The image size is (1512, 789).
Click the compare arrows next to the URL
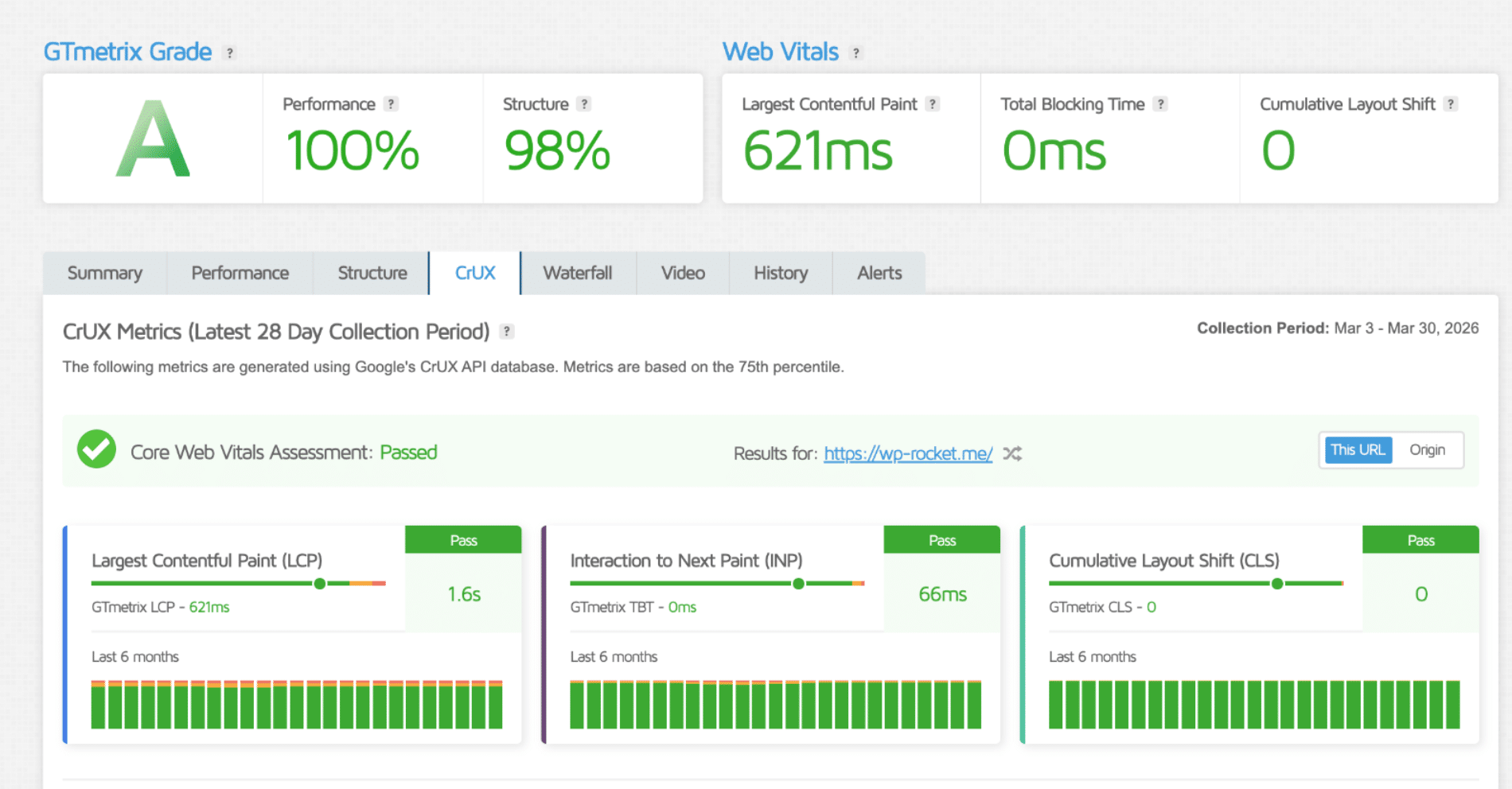1011,453
